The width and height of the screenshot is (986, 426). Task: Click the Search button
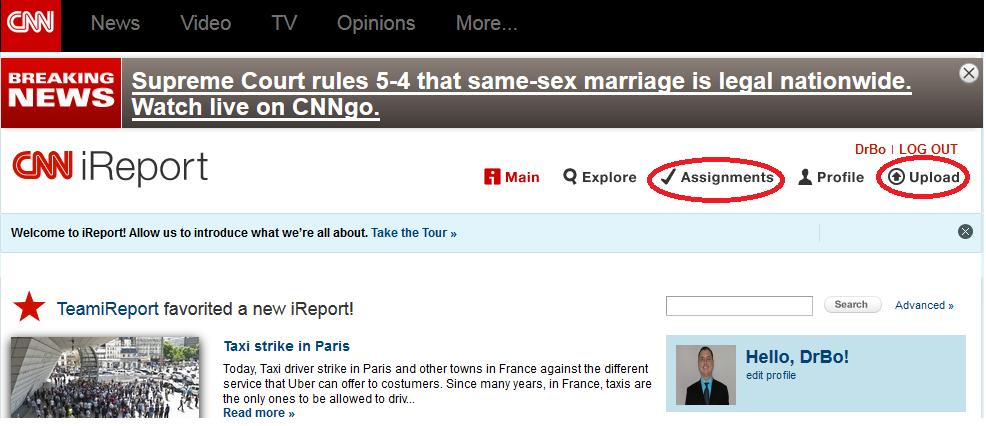tap(851, 305)
